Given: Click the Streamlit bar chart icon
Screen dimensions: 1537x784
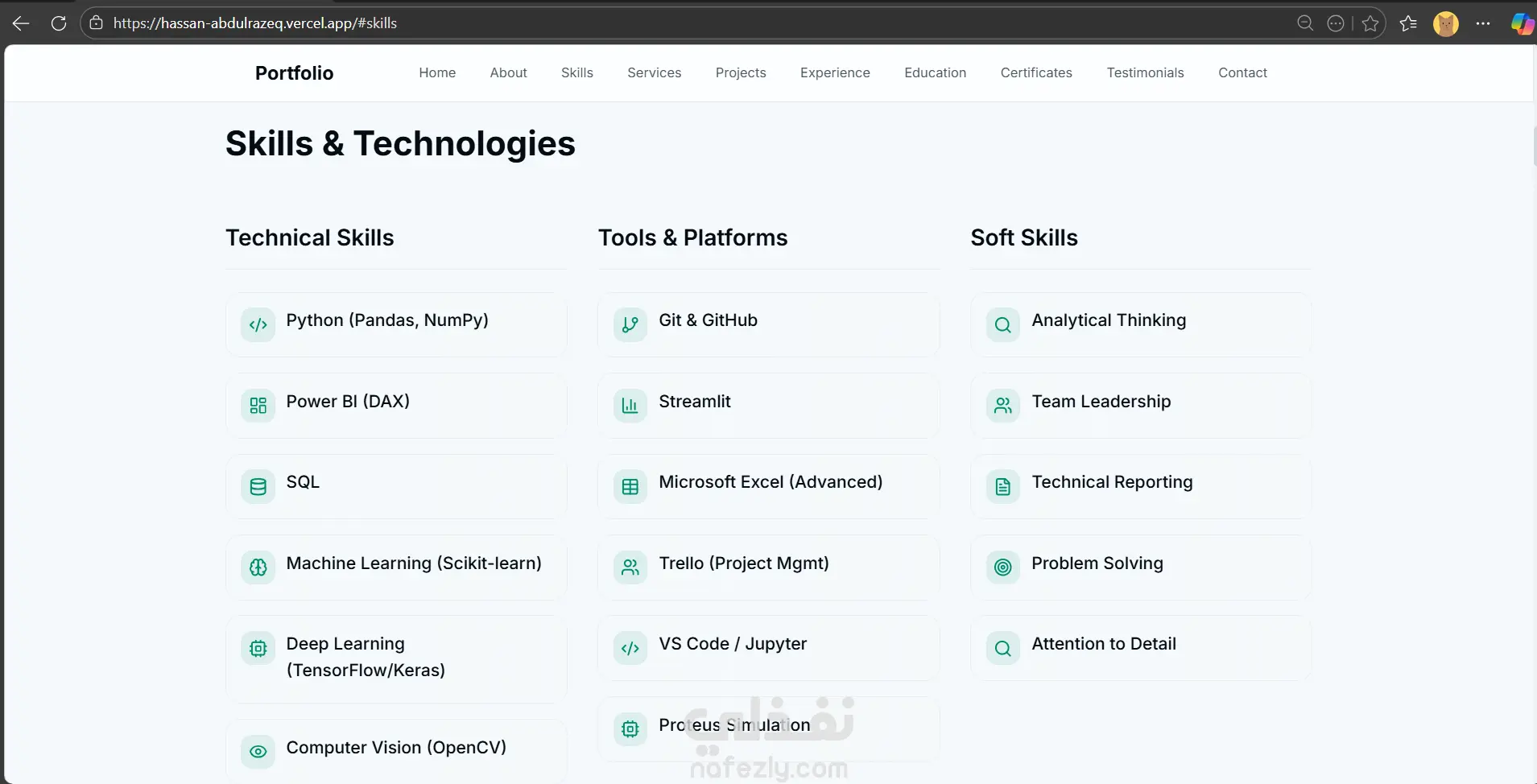Looking at the screenshot, I should pos(630,406).
